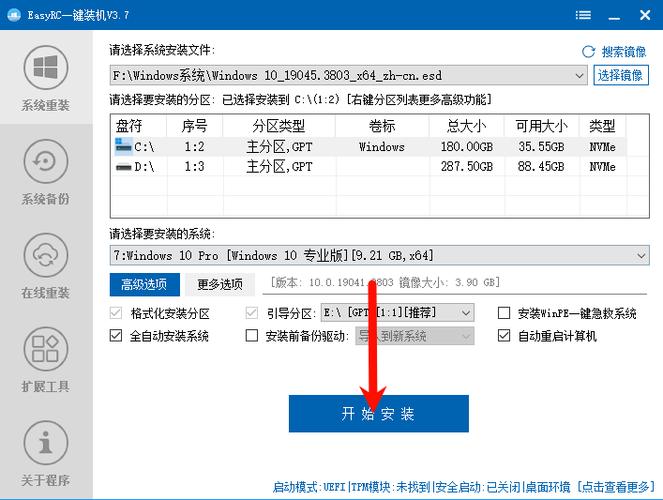Click the refresh icon beside 搜索镜像
Viewport: 663px width, 500px height.
click(x=589, y=52)
